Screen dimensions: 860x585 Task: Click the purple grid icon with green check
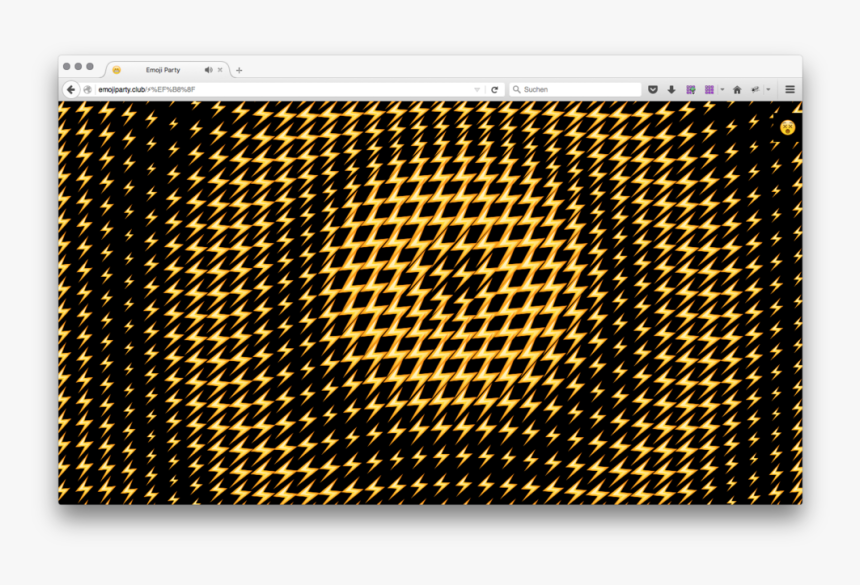tap(691, 90)
